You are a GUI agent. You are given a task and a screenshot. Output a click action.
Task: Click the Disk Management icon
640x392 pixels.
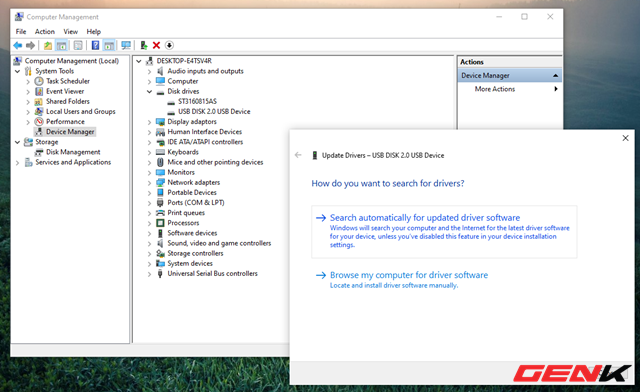(39, 152)
